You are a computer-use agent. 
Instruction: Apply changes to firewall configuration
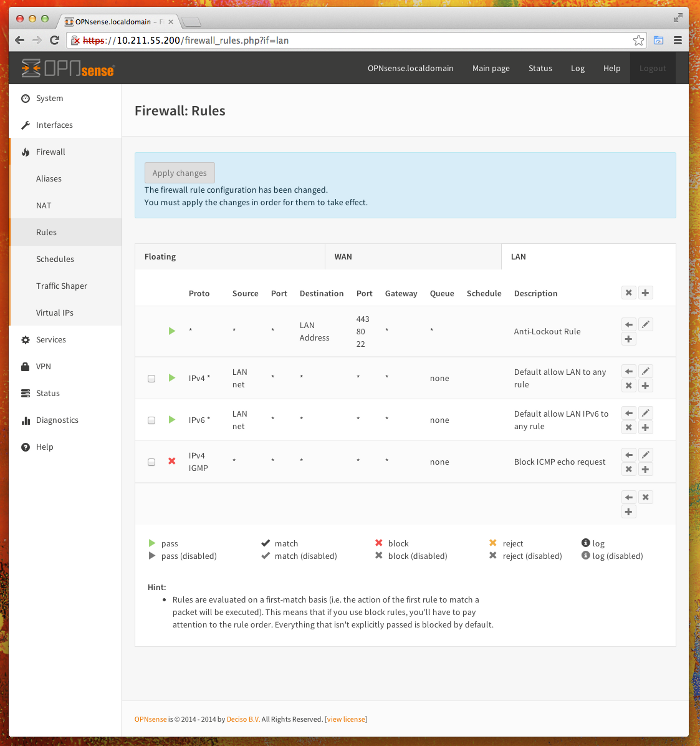tap(179, 173)
